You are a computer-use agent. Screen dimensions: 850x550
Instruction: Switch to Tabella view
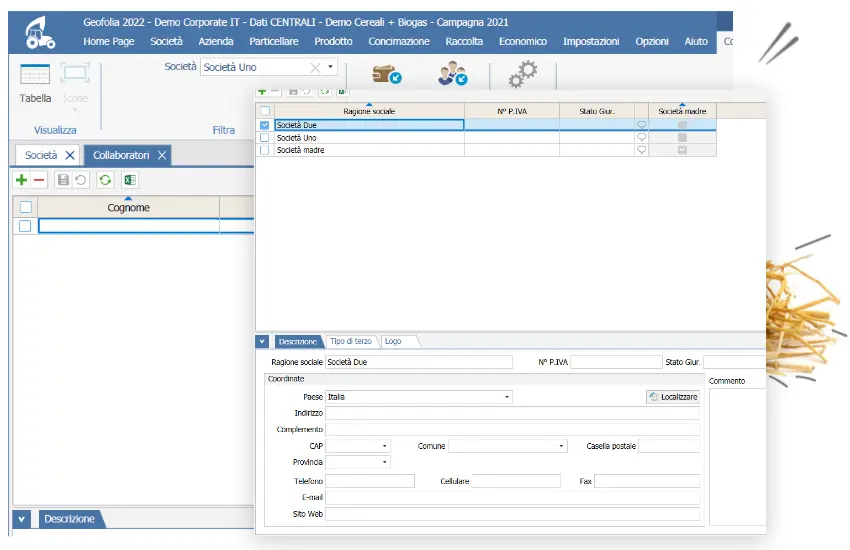[x=35, y=83]
